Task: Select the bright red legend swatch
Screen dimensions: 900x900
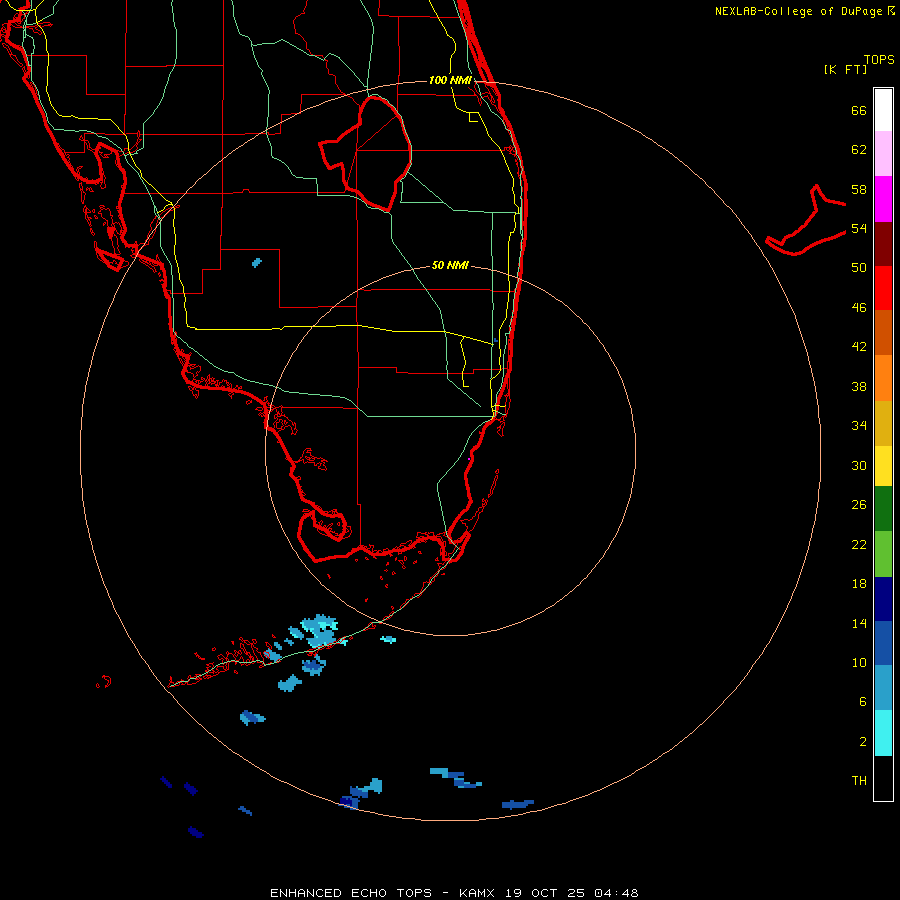Action: (883, 288)
